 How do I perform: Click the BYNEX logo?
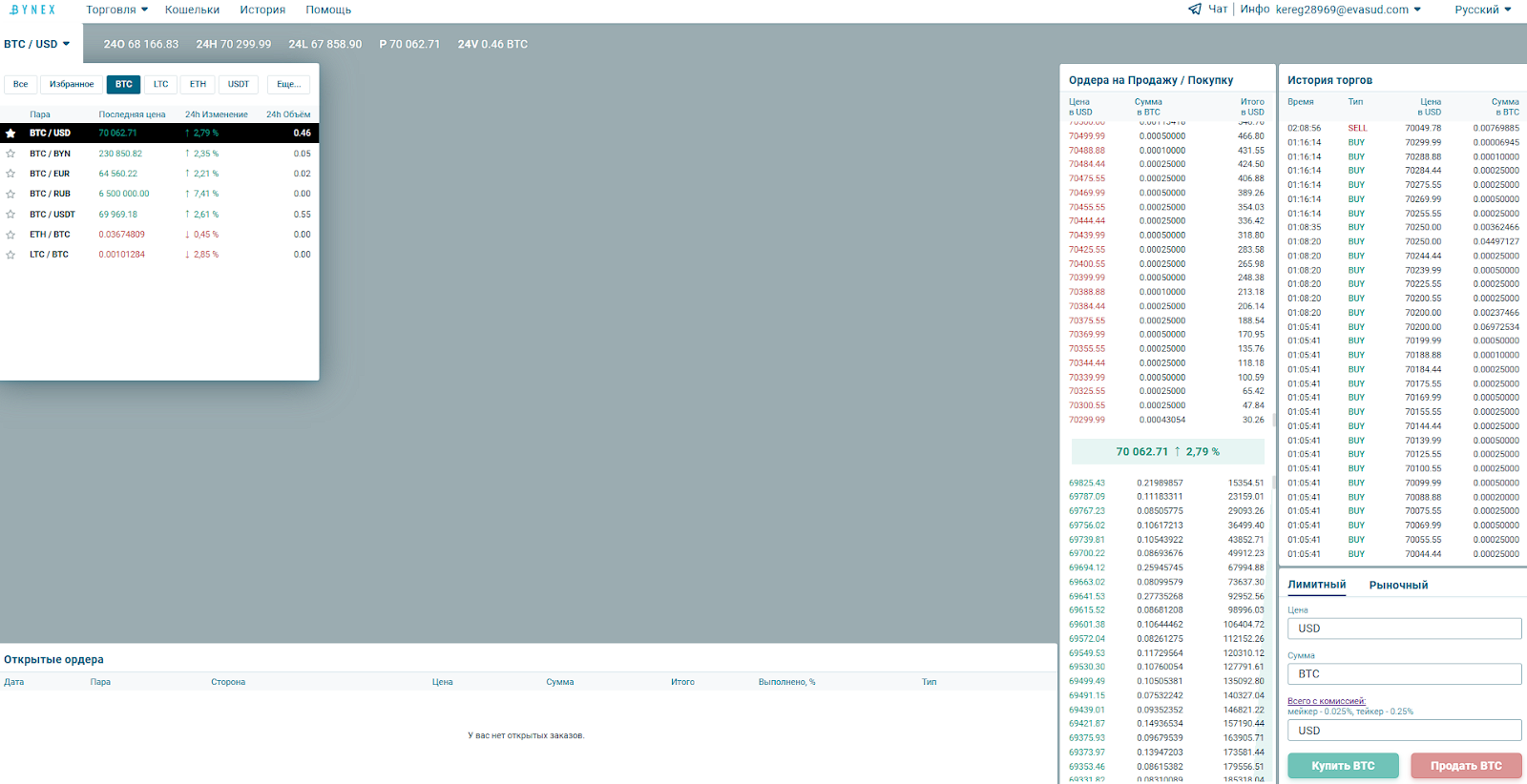click(x=32, y=10)
